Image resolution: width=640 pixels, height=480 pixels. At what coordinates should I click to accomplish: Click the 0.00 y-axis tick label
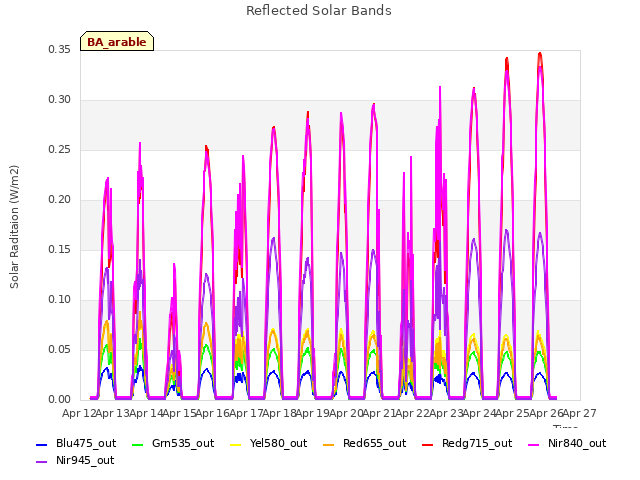pyautogui.click(x=59, y=399)
